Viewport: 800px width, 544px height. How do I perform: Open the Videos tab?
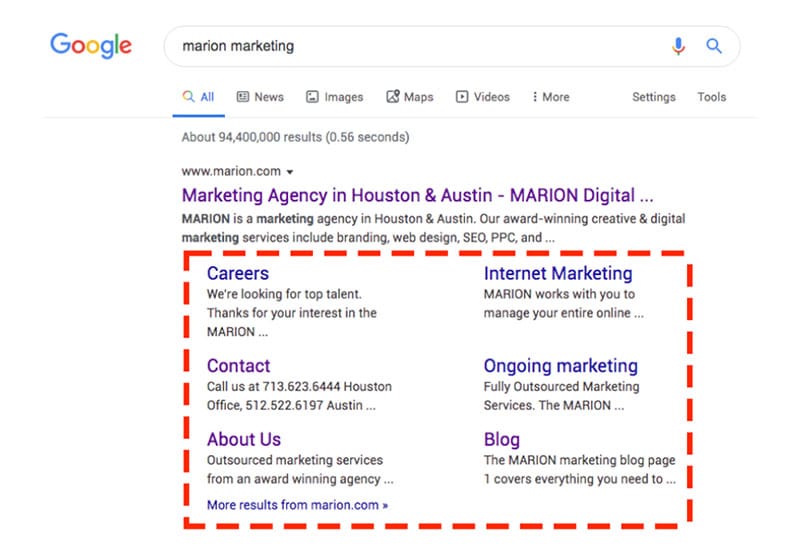[x=483, y=97]
